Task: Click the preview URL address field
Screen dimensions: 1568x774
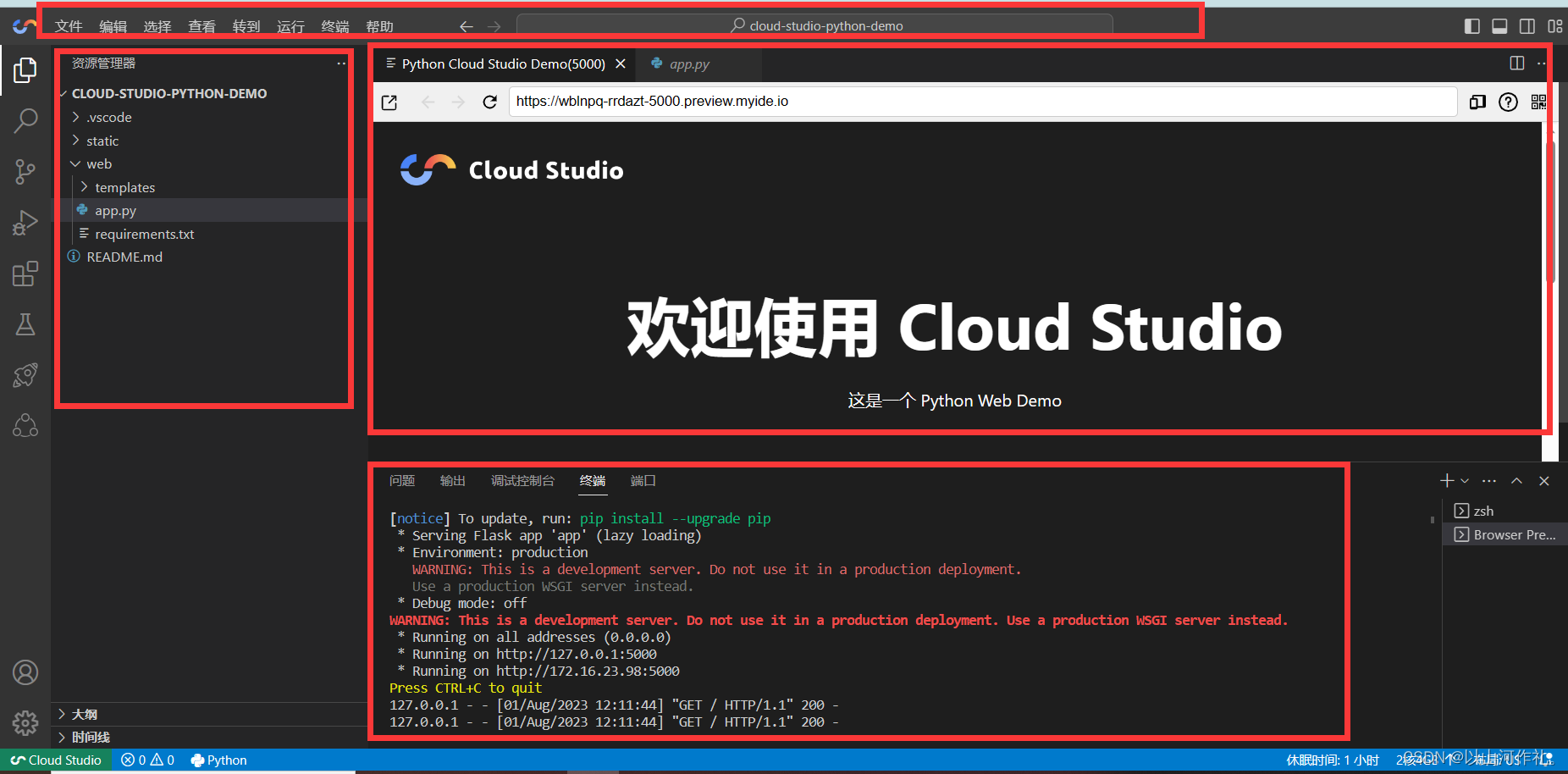Action: pos(982,102)
